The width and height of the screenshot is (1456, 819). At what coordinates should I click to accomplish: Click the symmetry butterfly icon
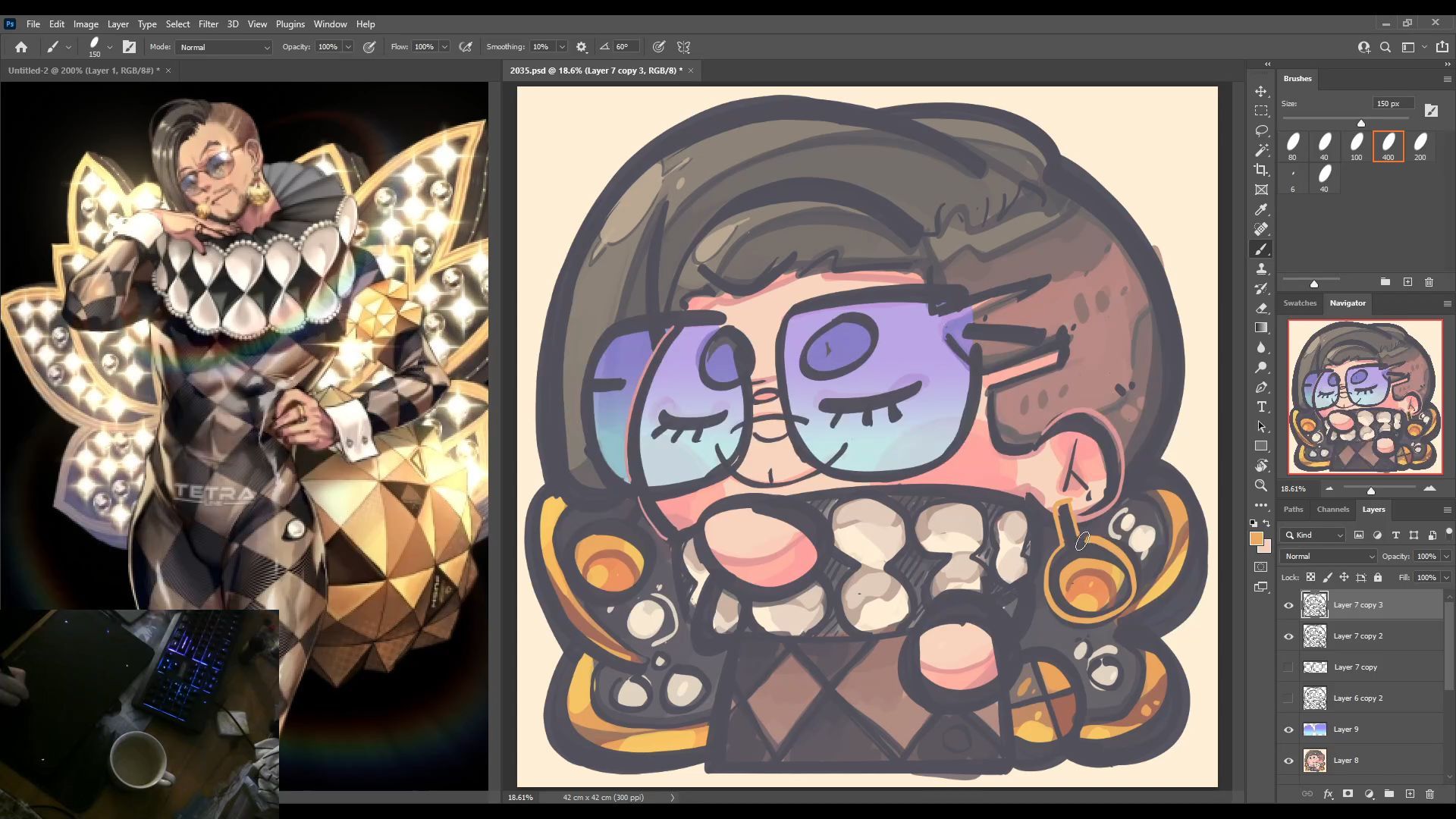click(683, 47)
